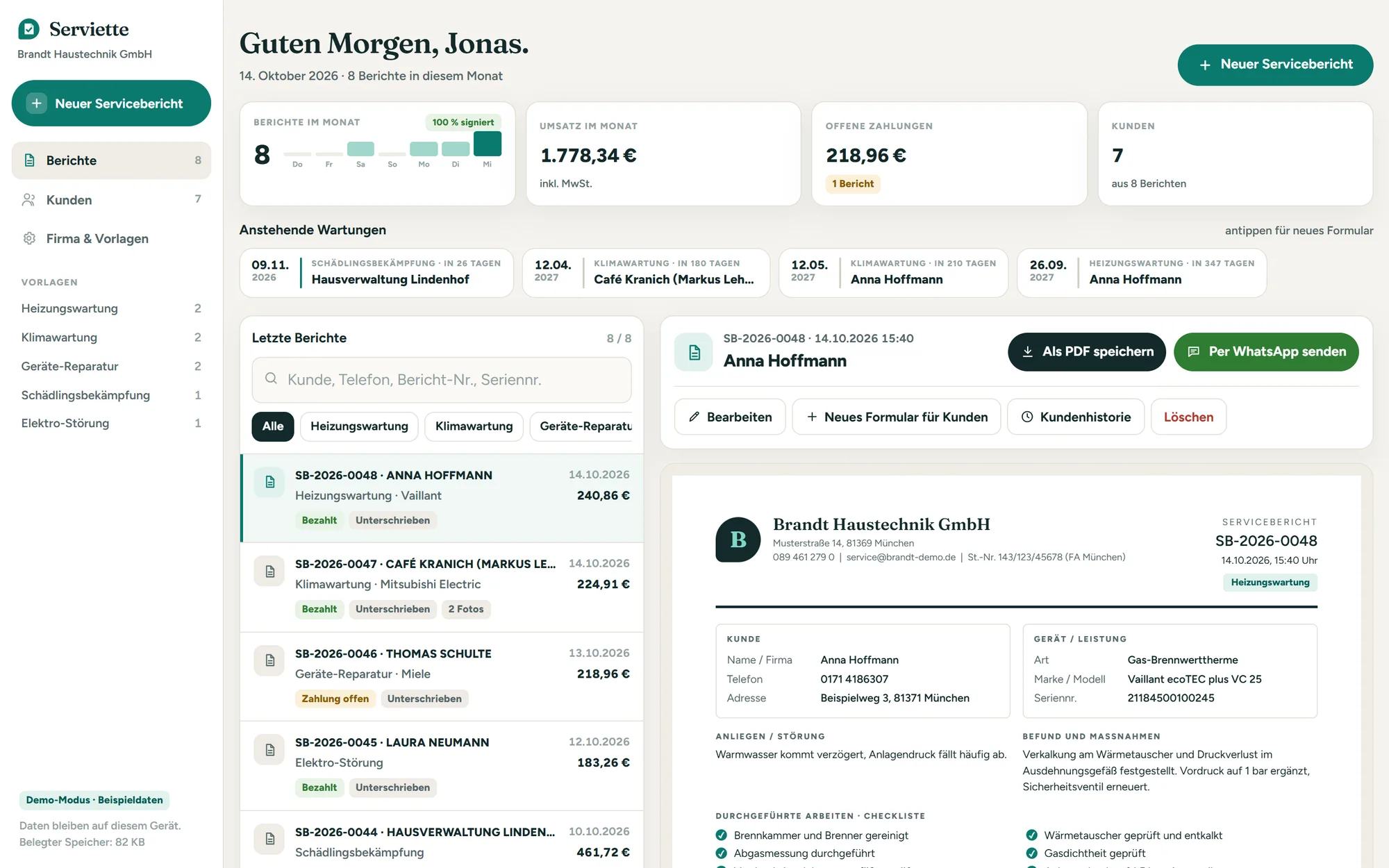Click checkmark next to Wärmetauscher geprüft und entkalkt
Viewport: 1389px width, 868px height.
[1032, 835]
